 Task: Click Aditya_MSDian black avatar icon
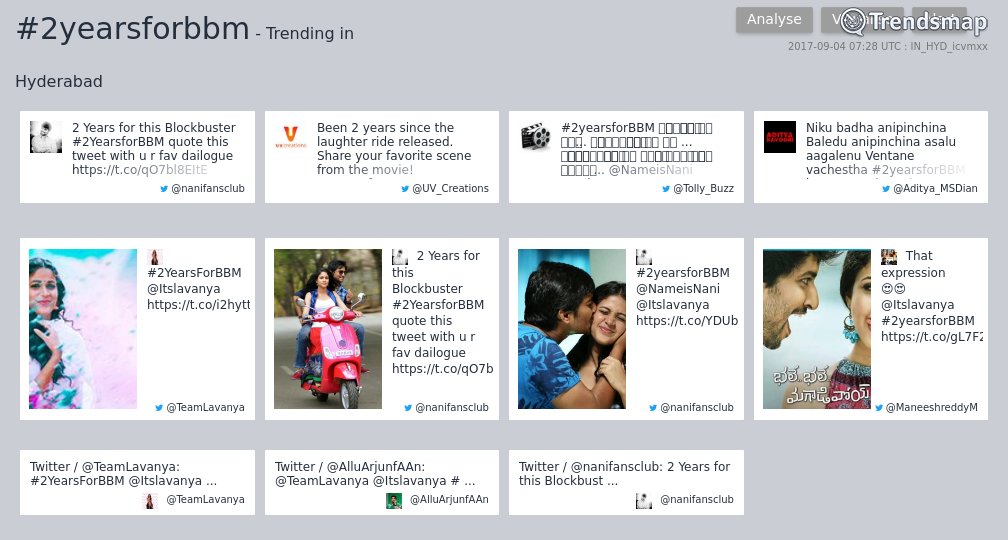(780, 137)
